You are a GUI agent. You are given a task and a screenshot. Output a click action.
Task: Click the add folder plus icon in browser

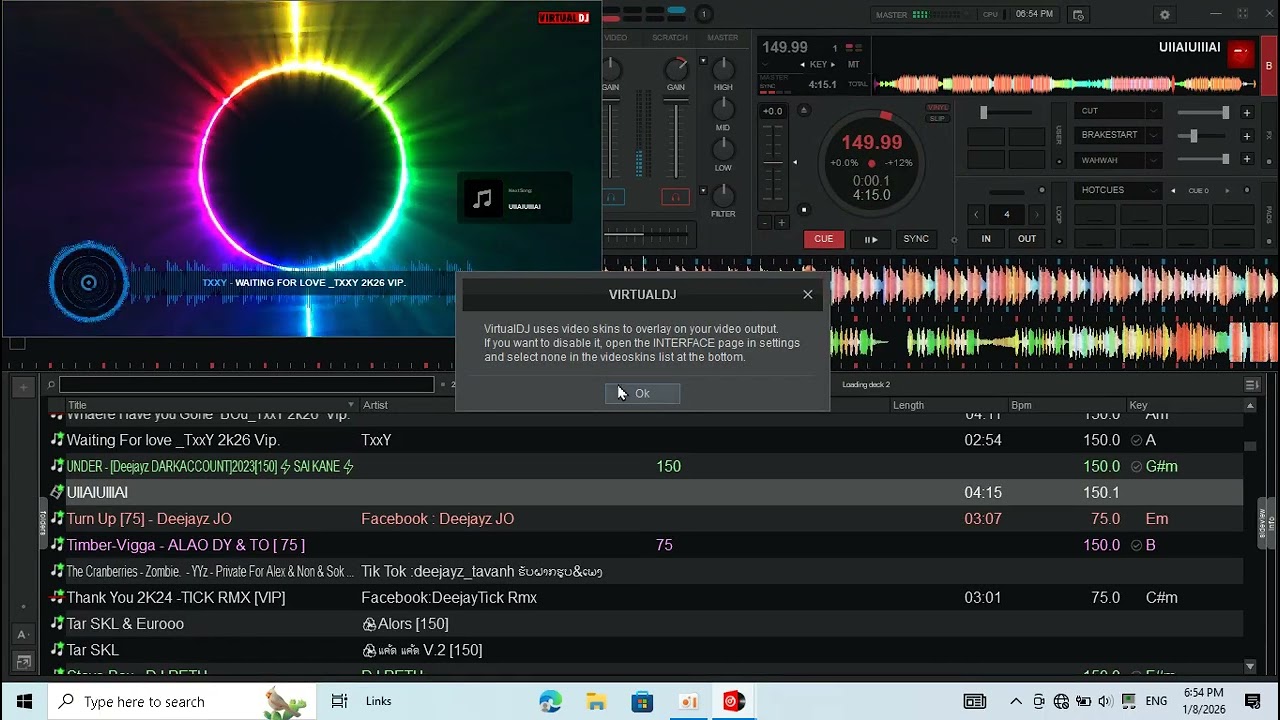(23, 386)
